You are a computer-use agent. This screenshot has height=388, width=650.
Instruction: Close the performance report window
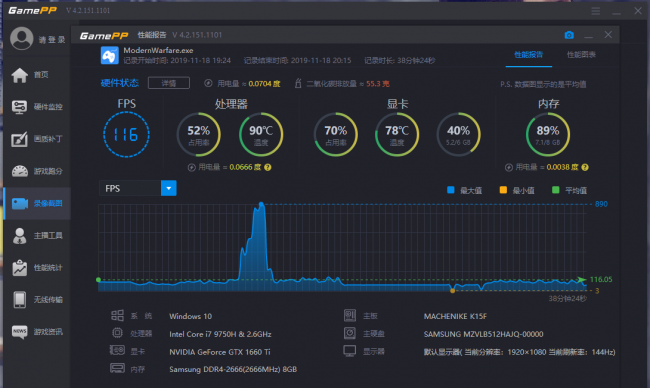tap(608, 35)
